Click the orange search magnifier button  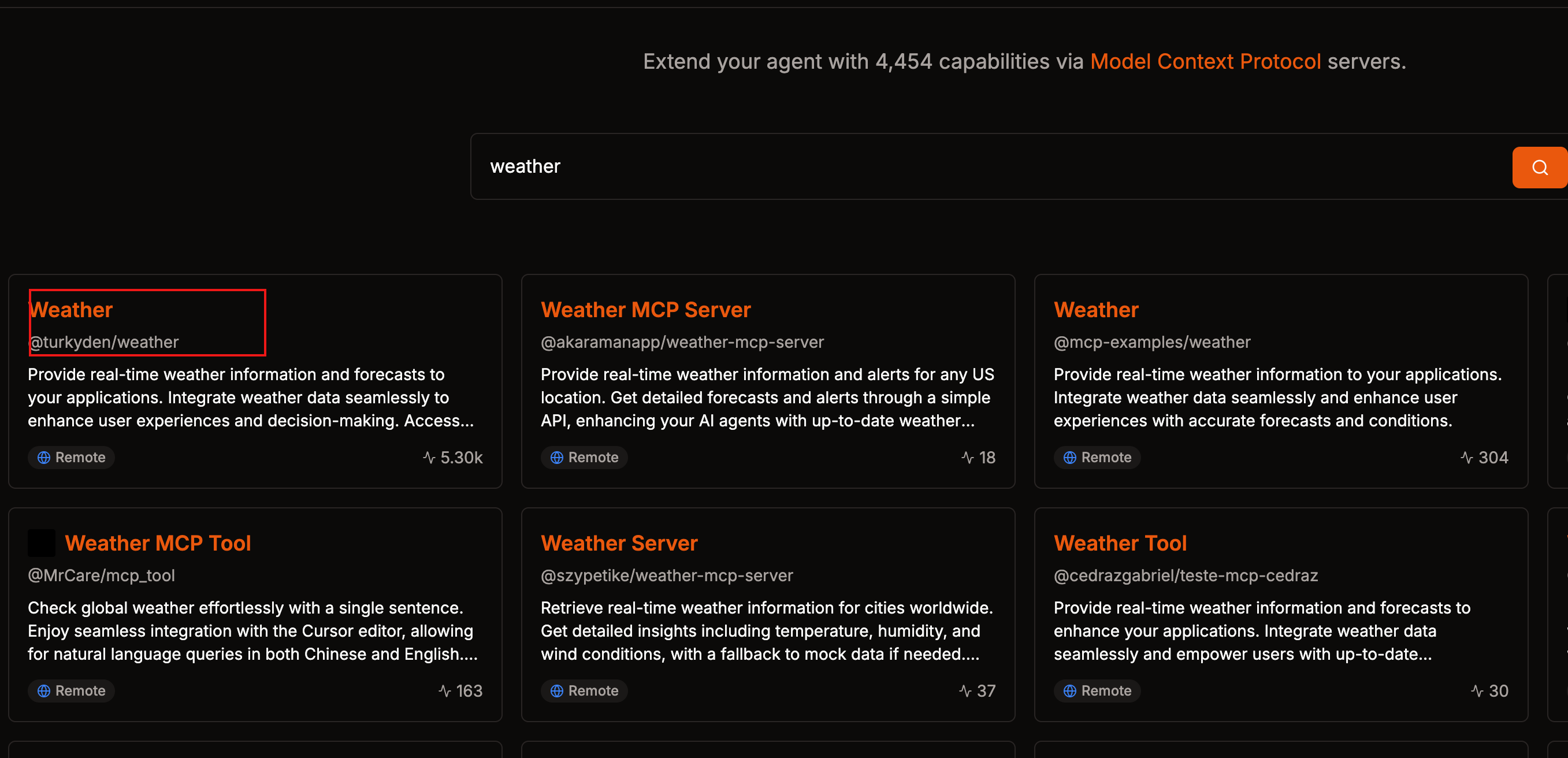(1539, 168)
